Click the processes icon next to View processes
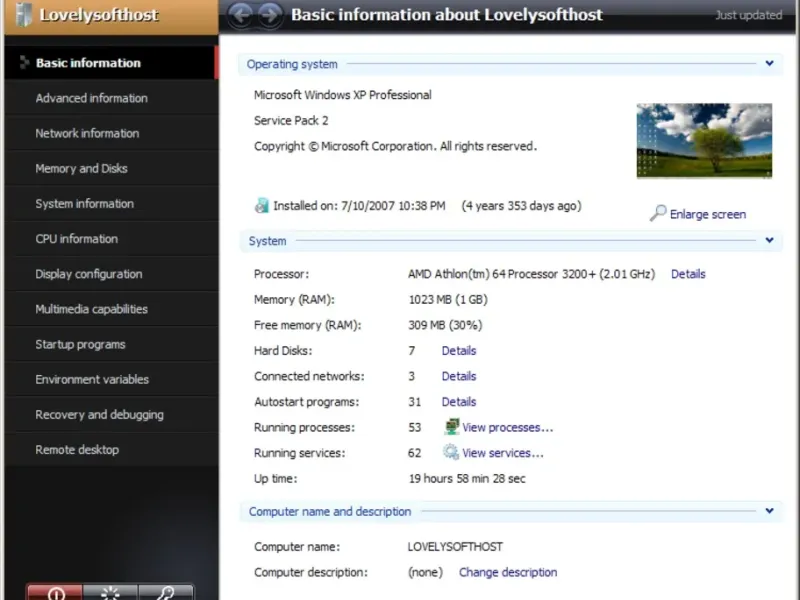This screenshot has height=600, width=800. [452, 427]
